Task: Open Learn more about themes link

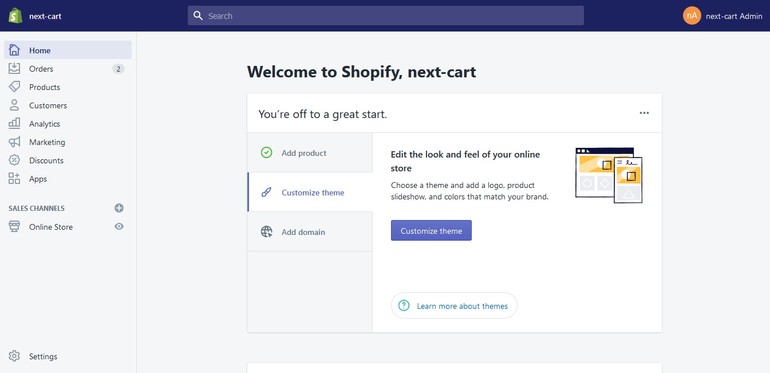Action: point(454,306)
